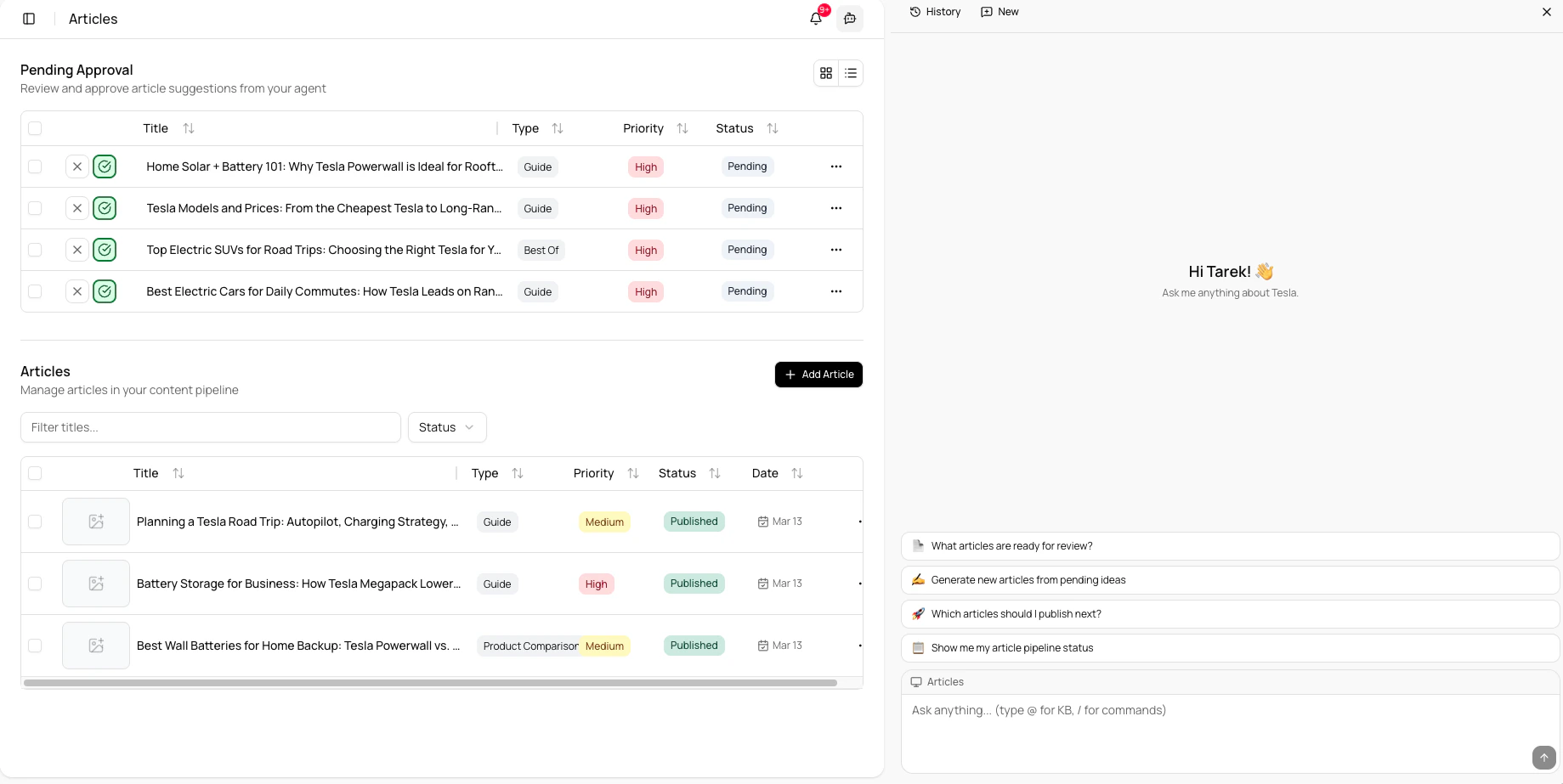Viewport: 1563px width, 784px height.
Task: Check the Tesla Models and Prices row
Action: (x=35, y=208)
